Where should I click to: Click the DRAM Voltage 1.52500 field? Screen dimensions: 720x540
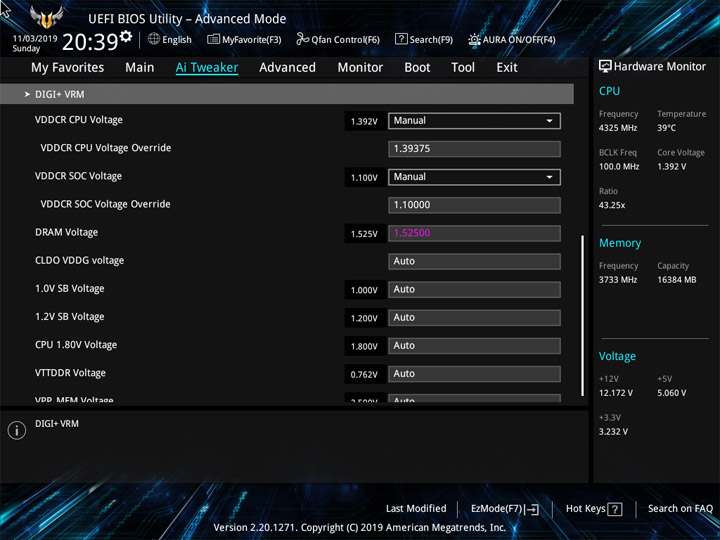pyautogui.click(x=474, y=233)
